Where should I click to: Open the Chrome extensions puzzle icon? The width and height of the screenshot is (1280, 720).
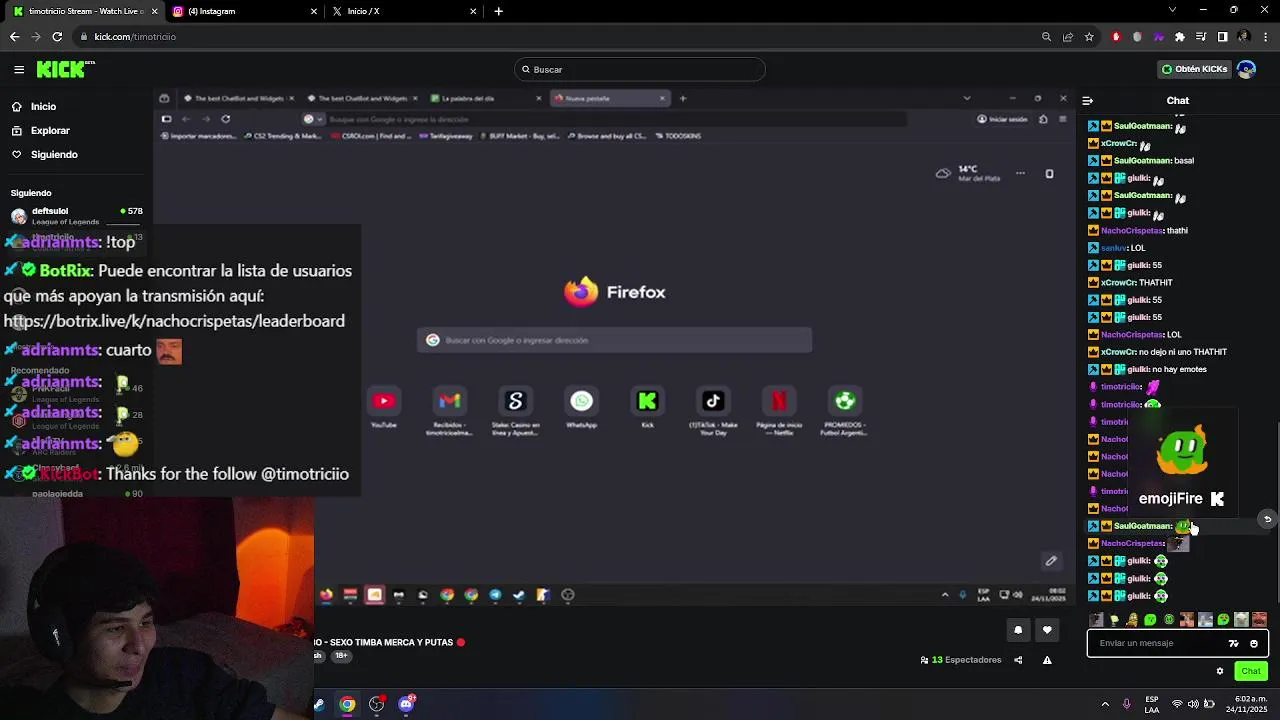(x=1180, y=37)
